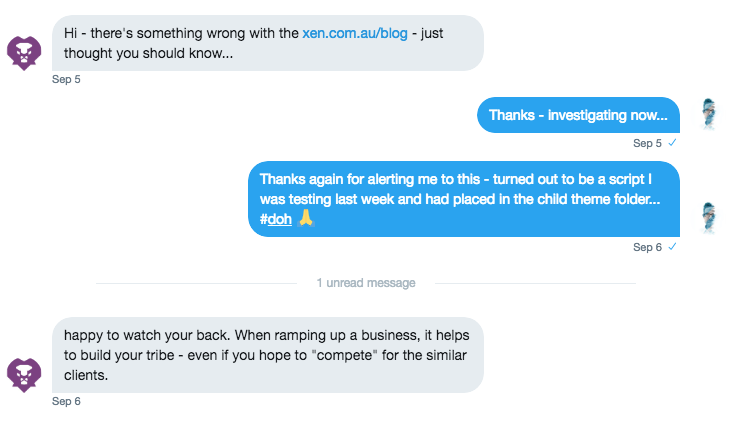Click the 'Sep 6' timestamp under the sent reply

(647, 247)
